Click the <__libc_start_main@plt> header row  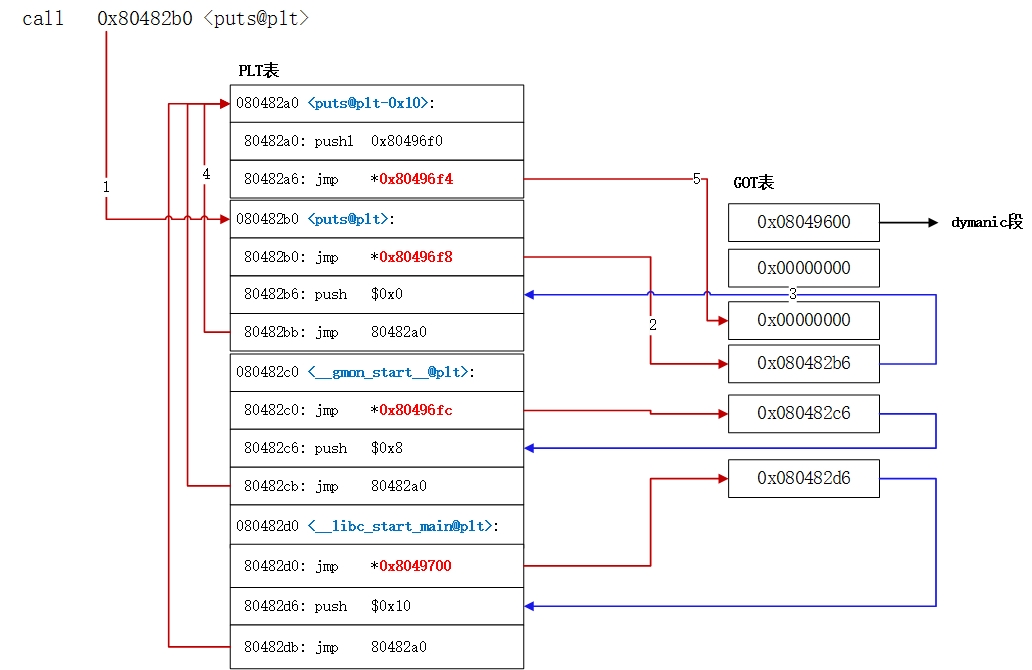pyautogui.click(x=376, y=525)
